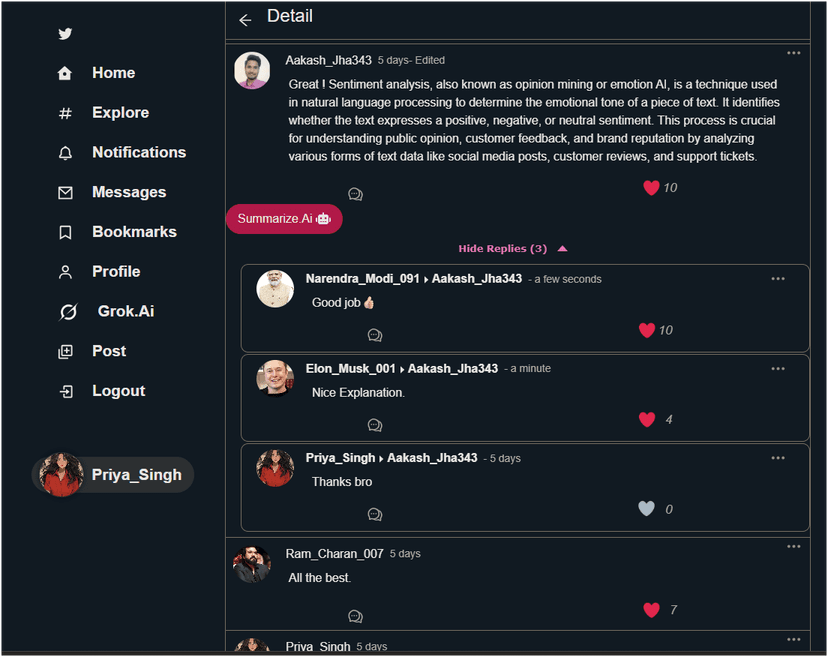Click the Grok.Ai icon
Screen dimensions: 828x657
(x=66, y=311)
